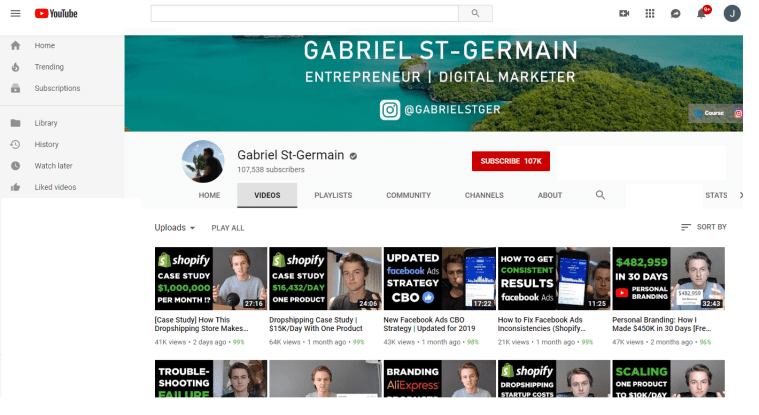Open title '[Case Study] How This Dropshipping Store Makes...'
759x415 pixels.
201,324
